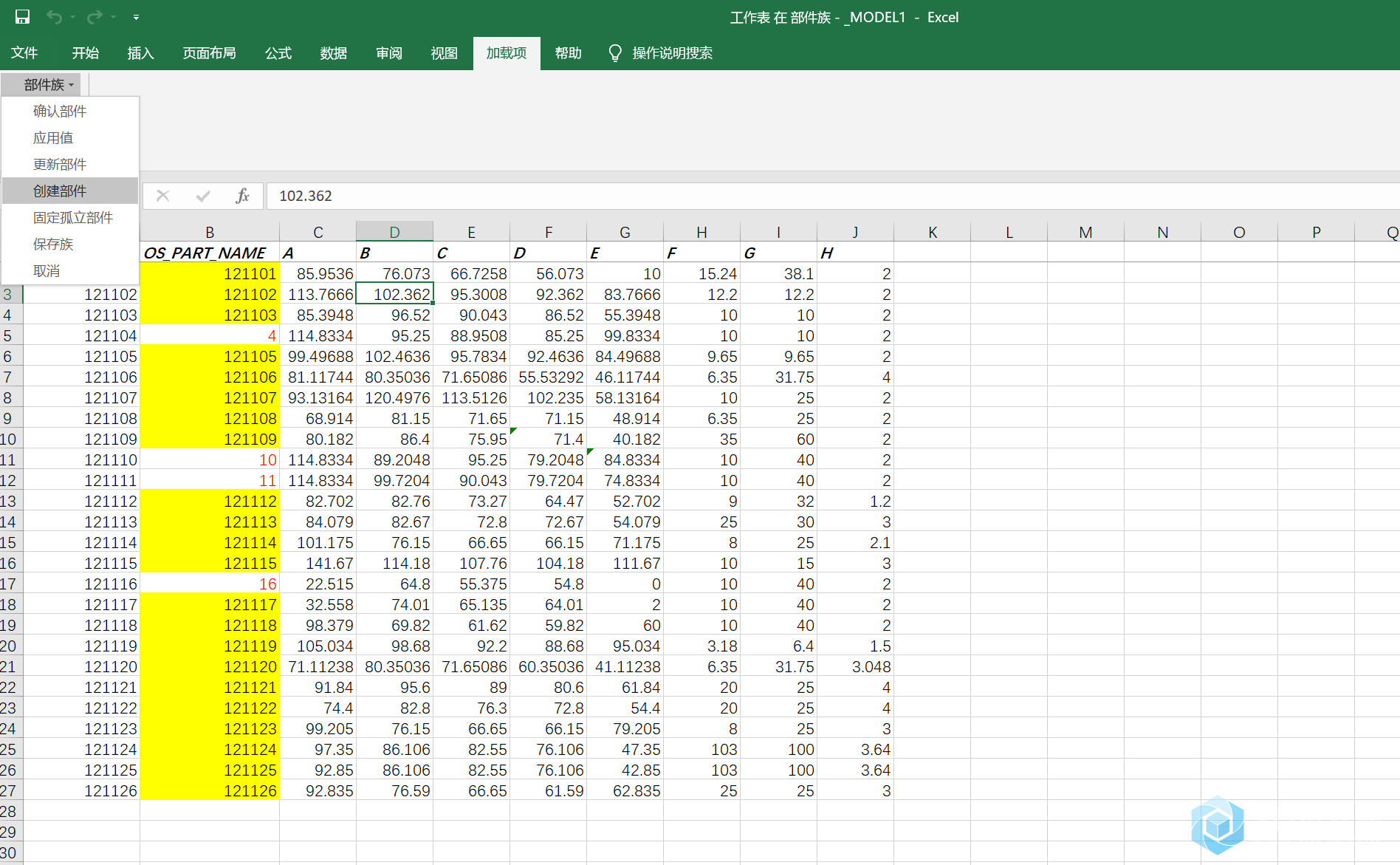Viewport: 1400px width, 865px height.
Task: Open the Redo history dropdown arrow
Action: click(113, 17)
